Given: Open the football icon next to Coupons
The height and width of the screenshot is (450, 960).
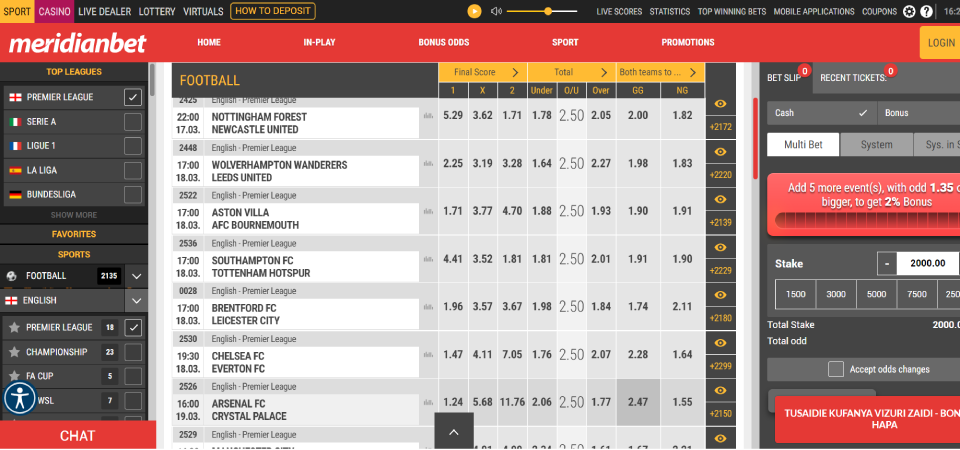Looking at the screenshot, I should pos(910,11).
